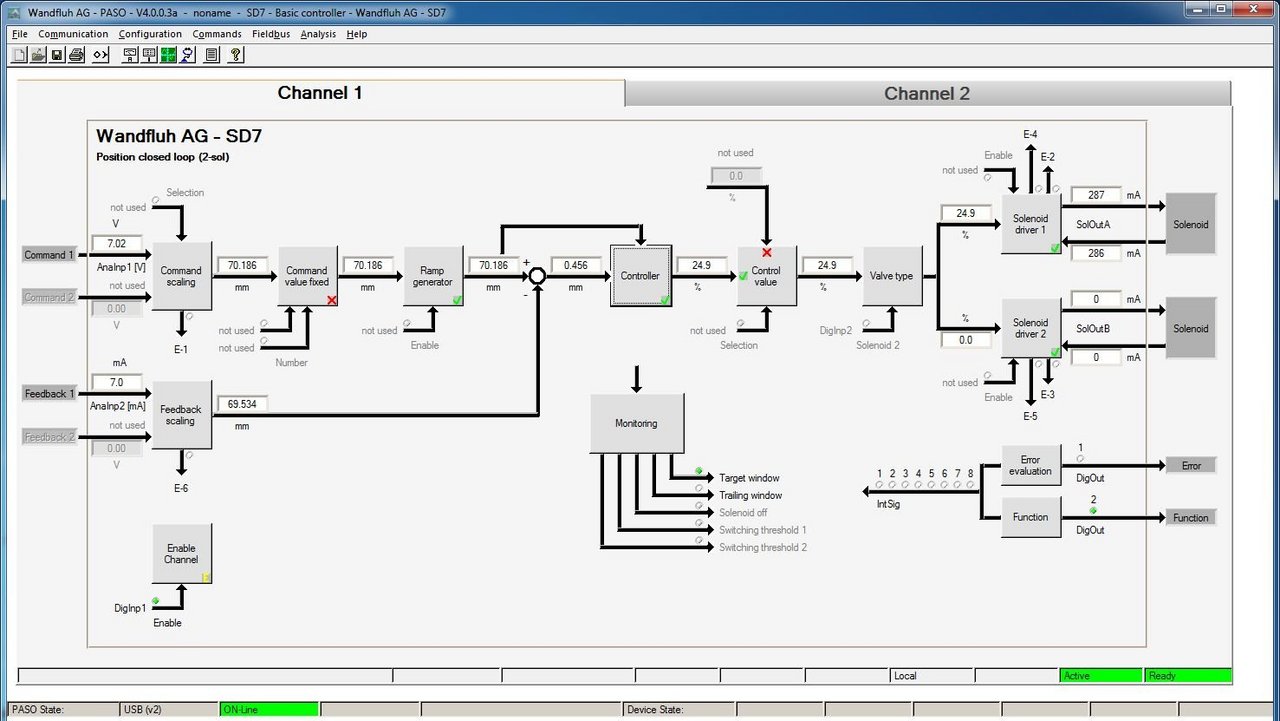
Task: Open the Communication menu
Action: (73, 34)
